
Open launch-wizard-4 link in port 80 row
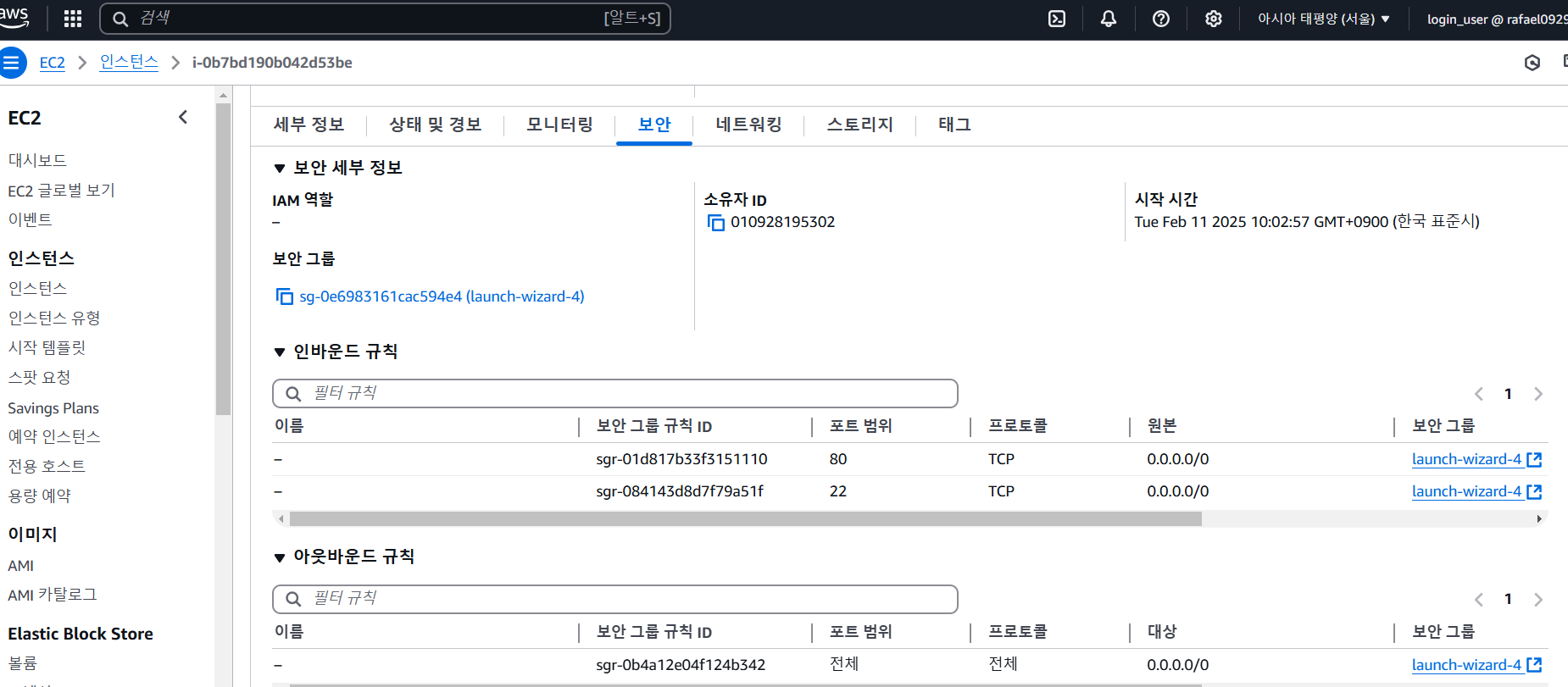[x=1466, y=459]
